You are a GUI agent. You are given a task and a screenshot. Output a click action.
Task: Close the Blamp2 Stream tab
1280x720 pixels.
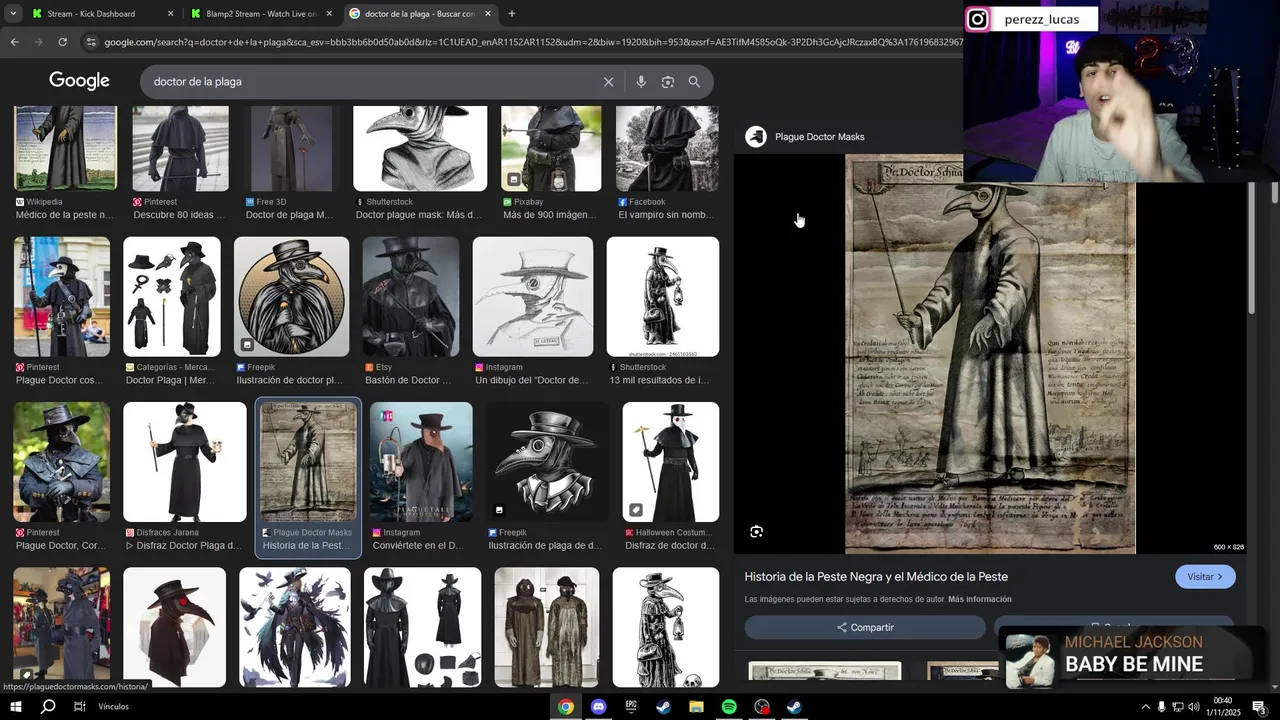328,14
